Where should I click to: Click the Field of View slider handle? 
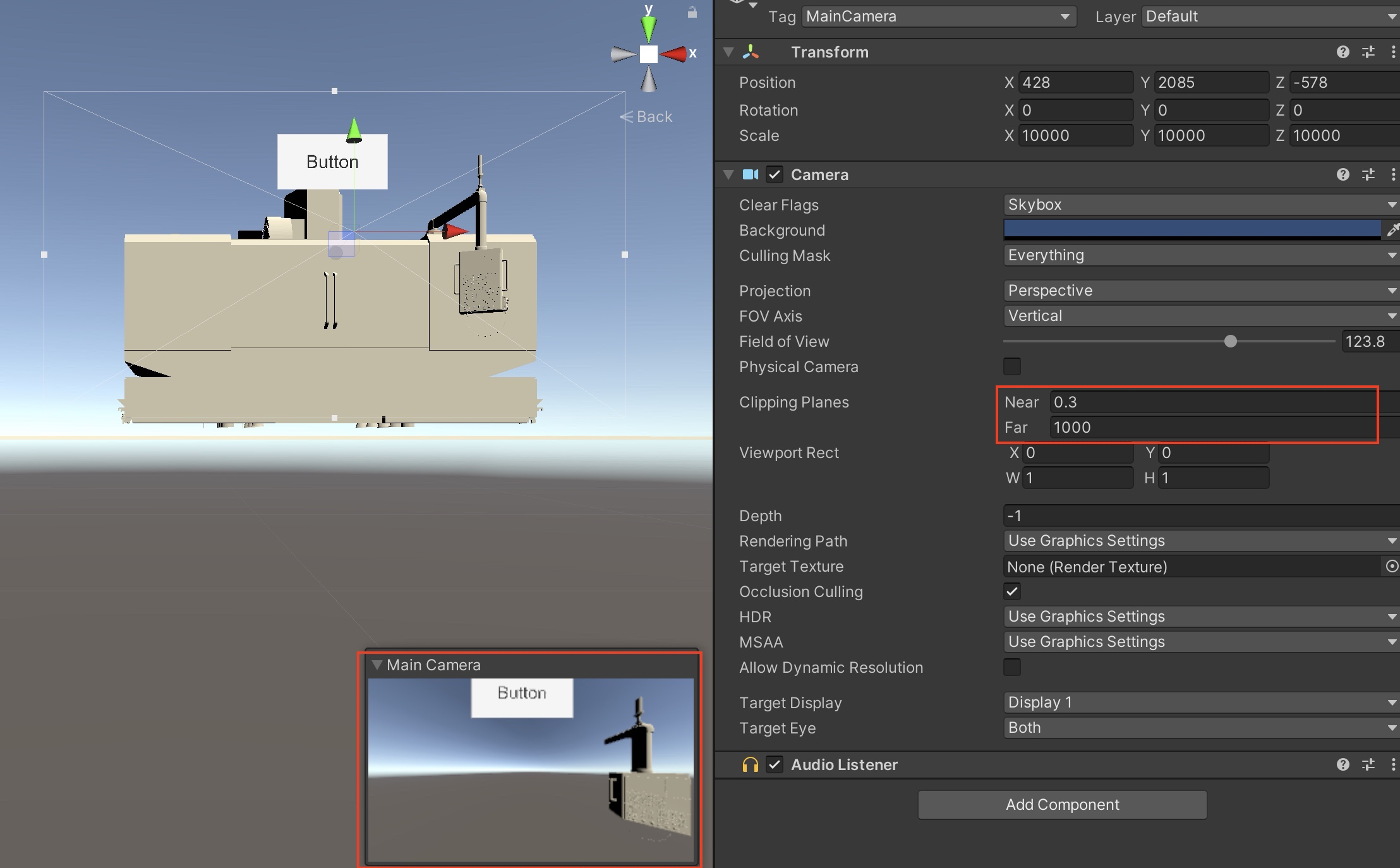(1230, 342)
